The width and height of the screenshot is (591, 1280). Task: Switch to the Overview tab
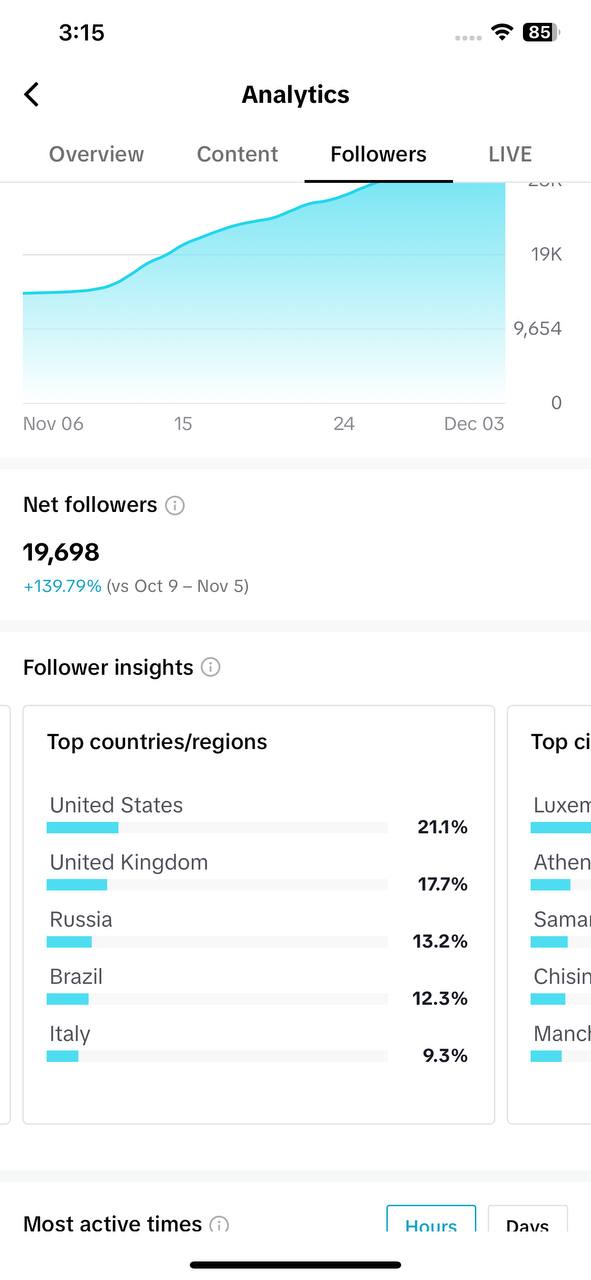(x=96, y=154)
